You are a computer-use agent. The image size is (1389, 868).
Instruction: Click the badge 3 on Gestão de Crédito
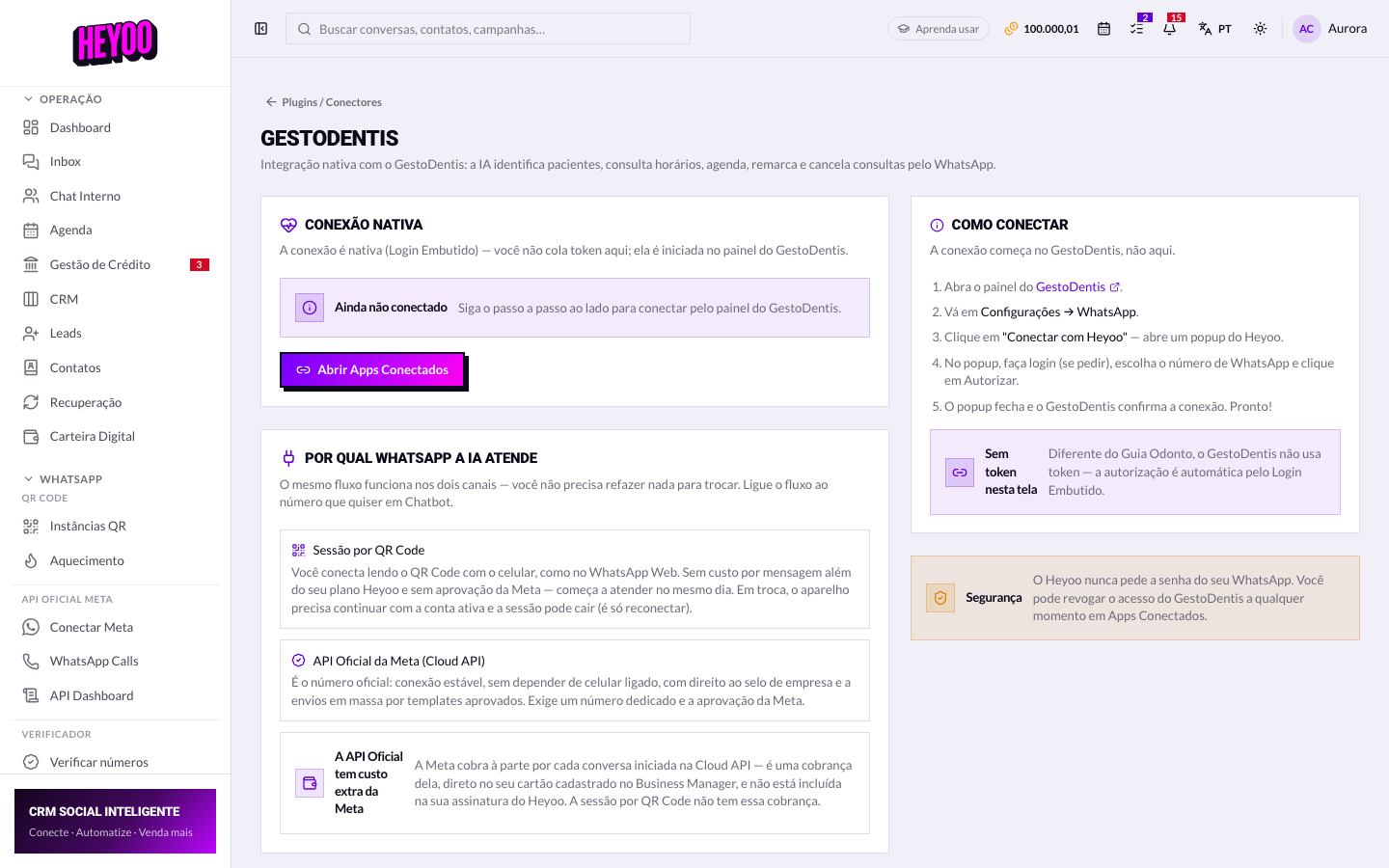(200, 264)
